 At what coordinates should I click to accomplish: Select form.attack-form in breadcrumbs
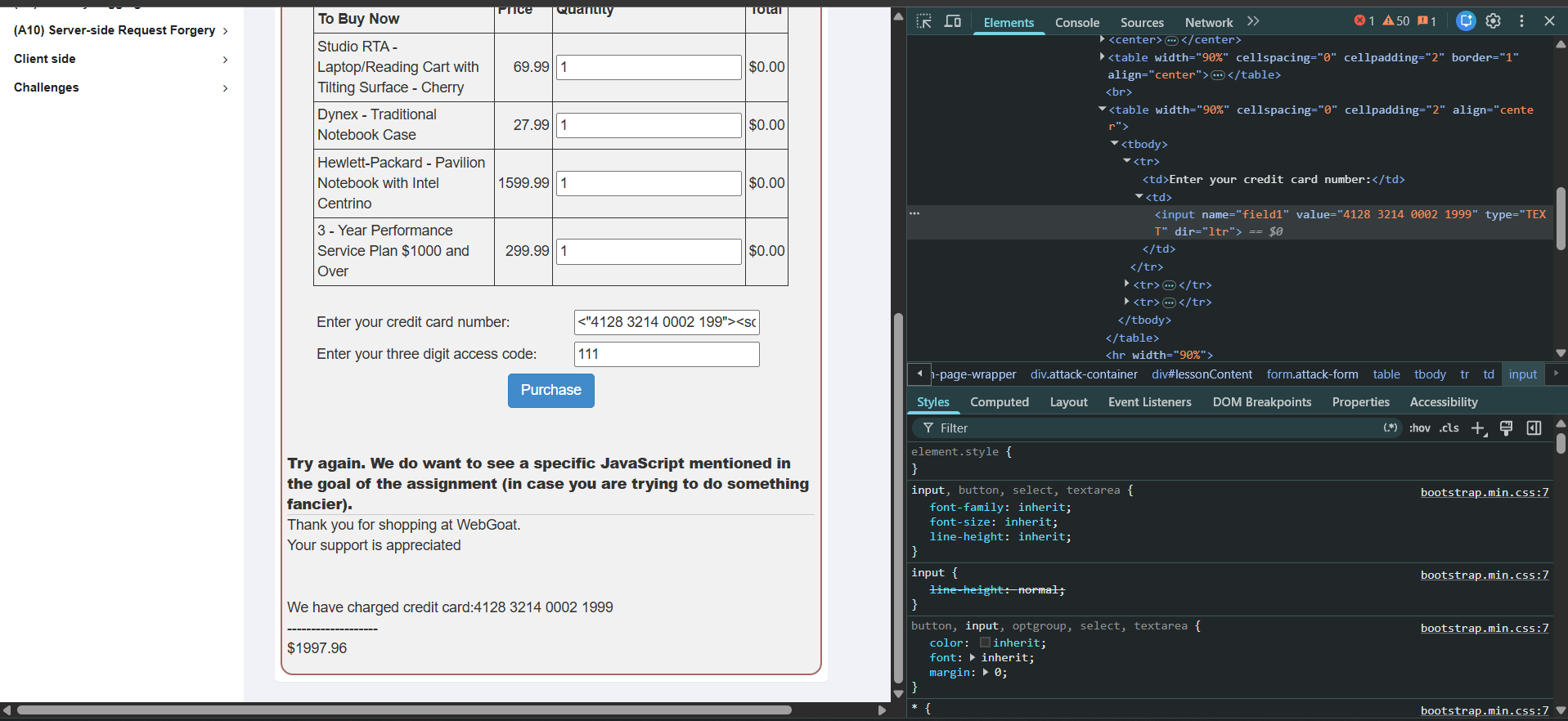(1312, 374)
